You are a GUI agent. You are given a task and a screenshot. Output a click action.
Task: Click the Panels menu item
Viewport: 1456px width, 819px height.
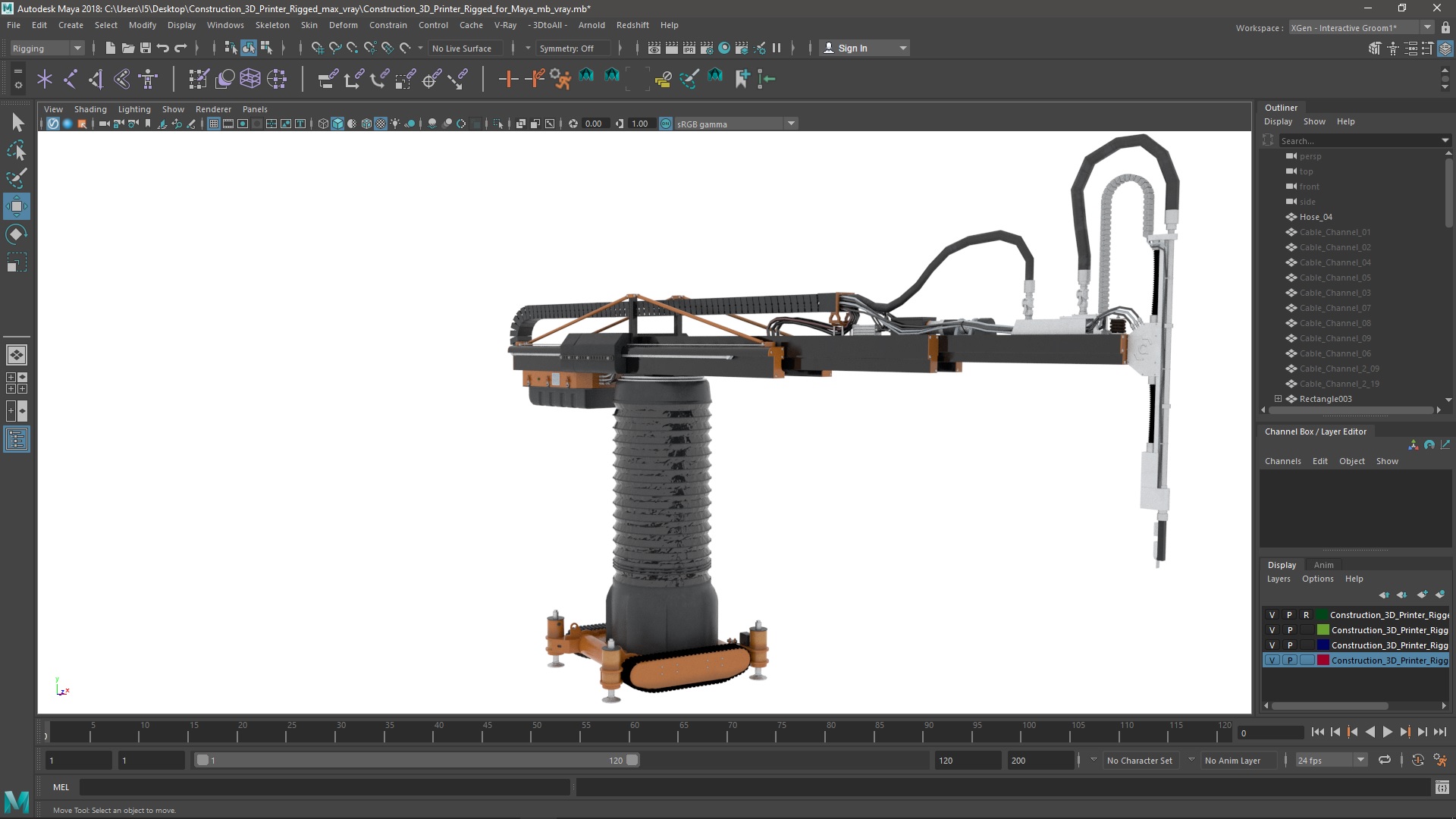click(255, 109)
